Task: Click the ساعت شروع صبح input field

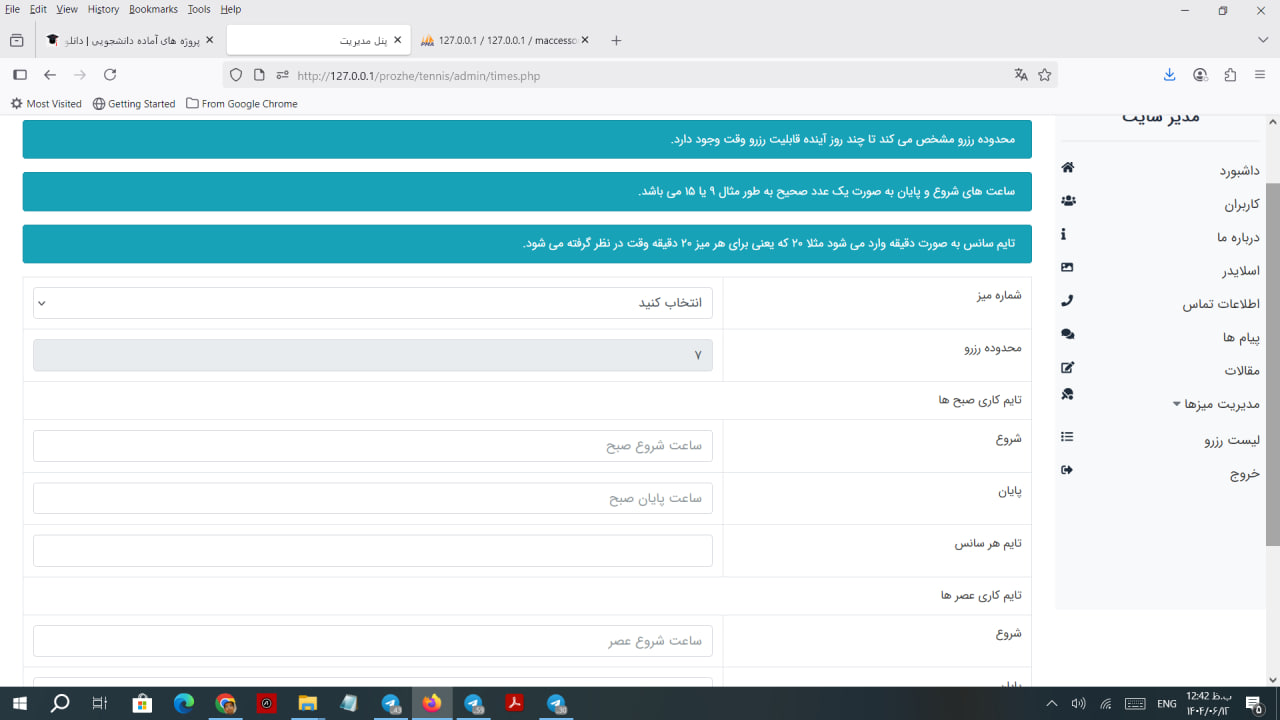Action: click(x=372, y=446)
